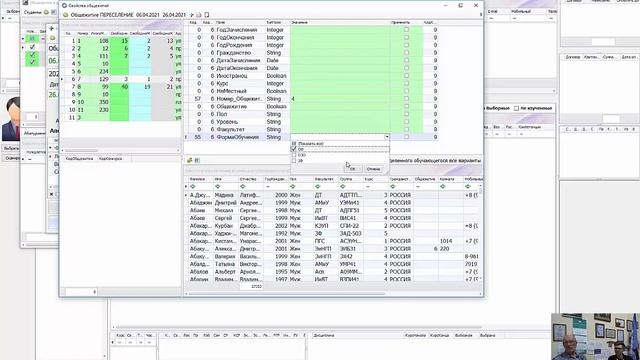This screenshot has width=640, height=360.
Task: Click the round yellow icon beside the Студенты label
Action: click(x=46, y=12)
